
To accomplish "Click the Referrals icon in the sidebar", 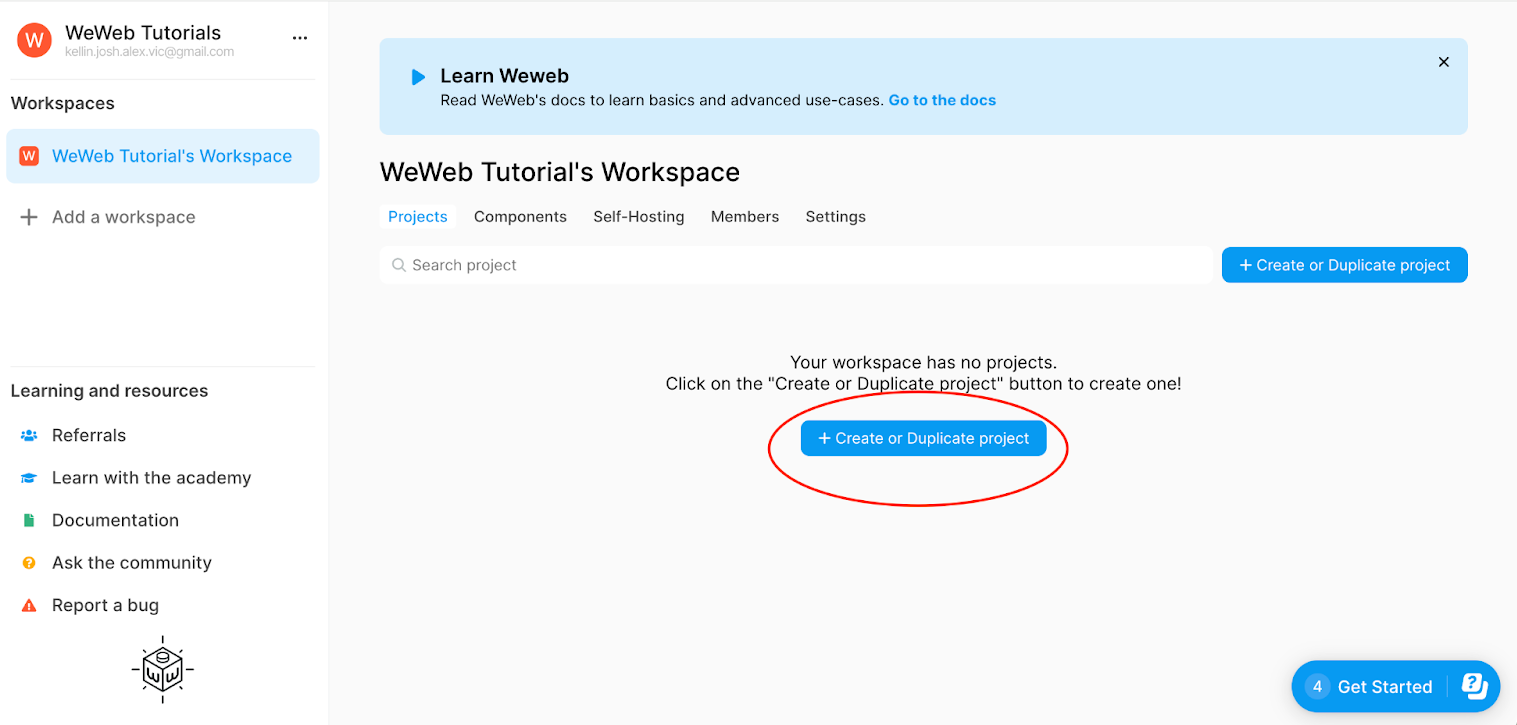I will point(29,435).
